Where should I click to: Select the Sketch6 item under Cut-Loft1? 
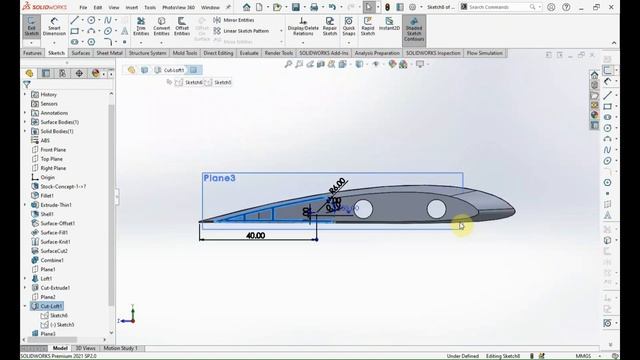click(x=54, y=316)
